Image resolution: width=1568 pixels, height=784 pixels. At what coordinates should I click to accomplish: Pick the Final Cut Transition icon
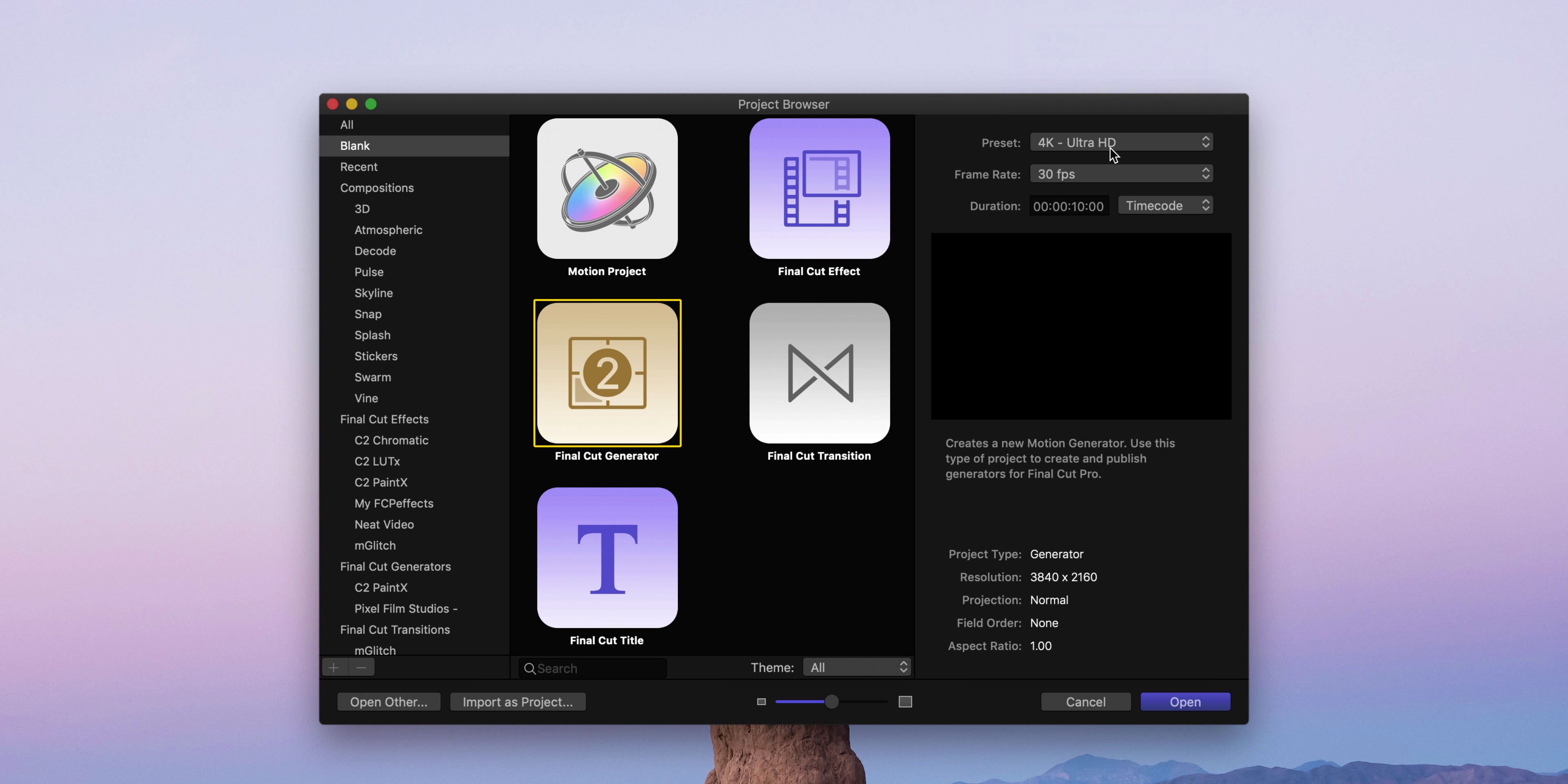(819, 373)
